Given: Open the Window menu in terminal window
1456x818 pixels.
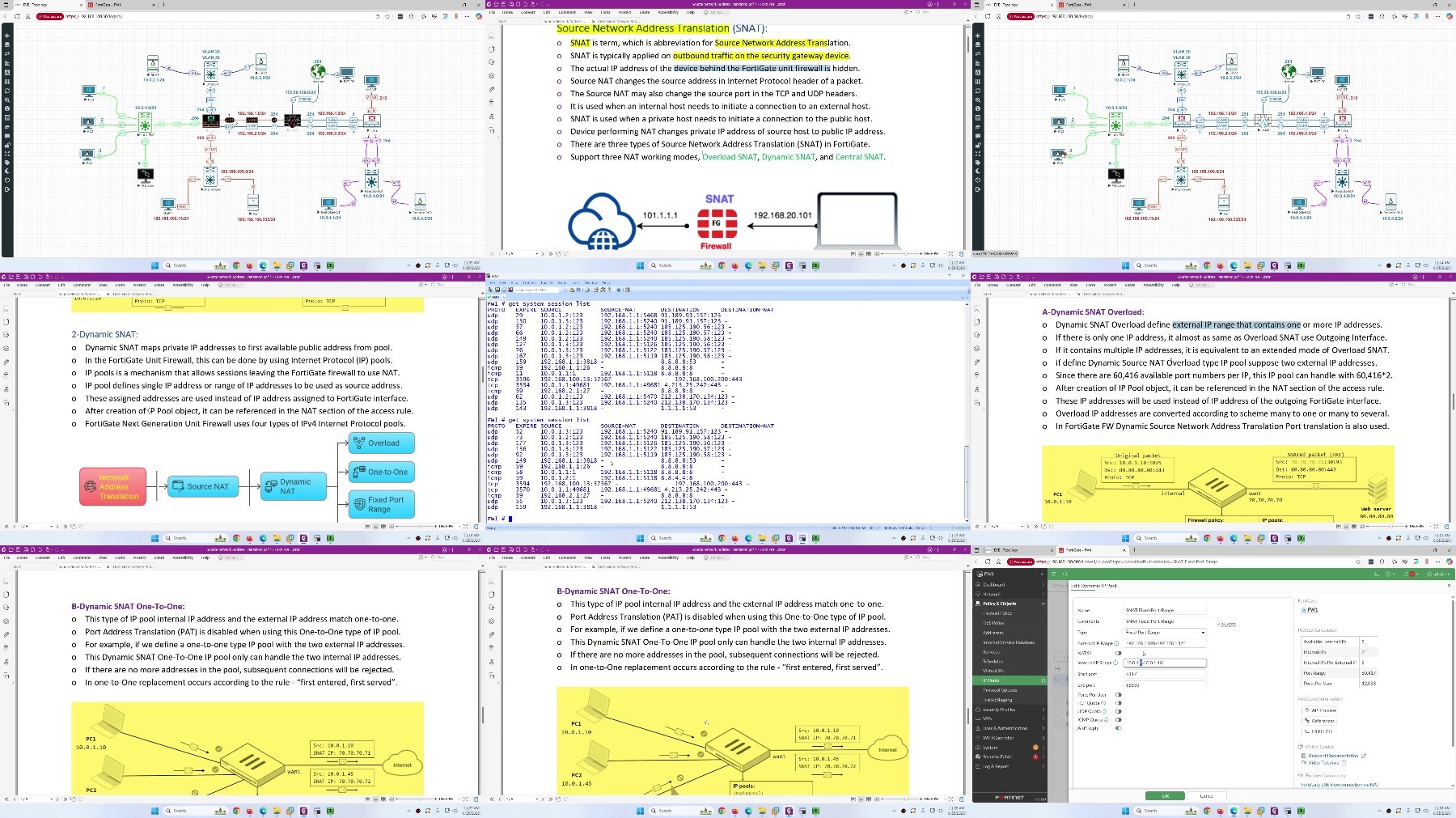Looking at the screenshot, I should (x=590, y=283).
